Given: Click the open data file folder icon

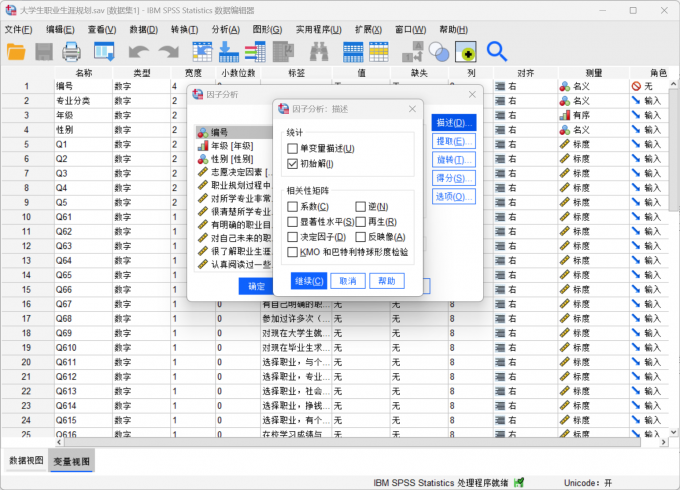Looking at the screenshot, I should coord(17,51).
